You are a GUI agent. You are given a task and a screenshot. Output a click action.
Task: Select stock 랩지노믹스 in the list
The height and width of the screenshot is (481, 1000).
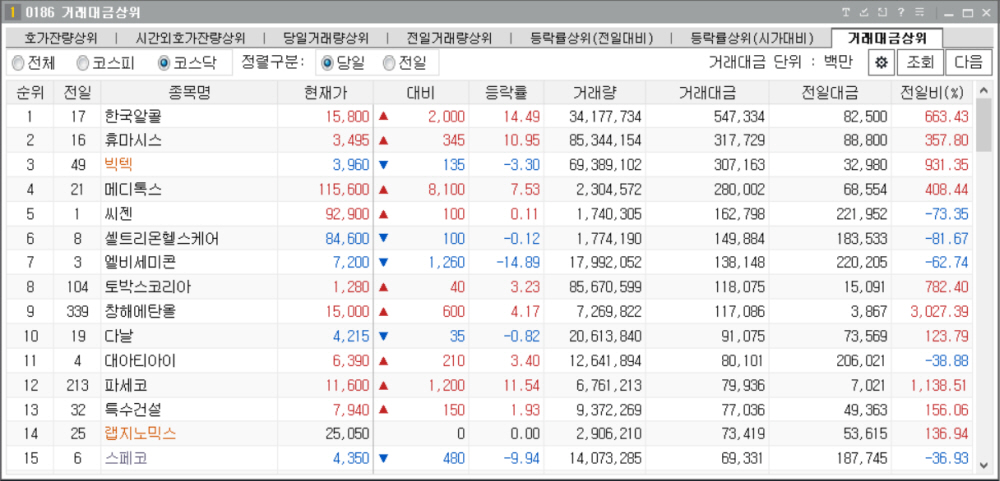[x=140, y=434]
